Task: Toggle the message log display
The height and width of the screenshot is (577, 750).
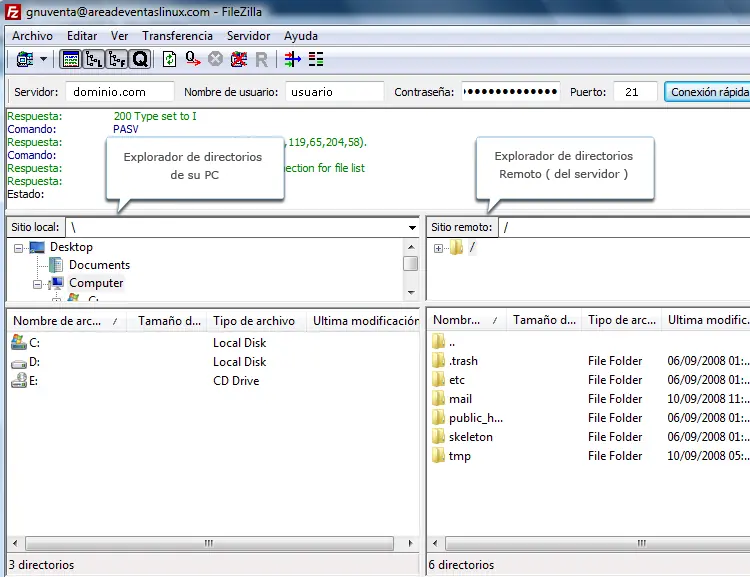Action: point(71,59)
